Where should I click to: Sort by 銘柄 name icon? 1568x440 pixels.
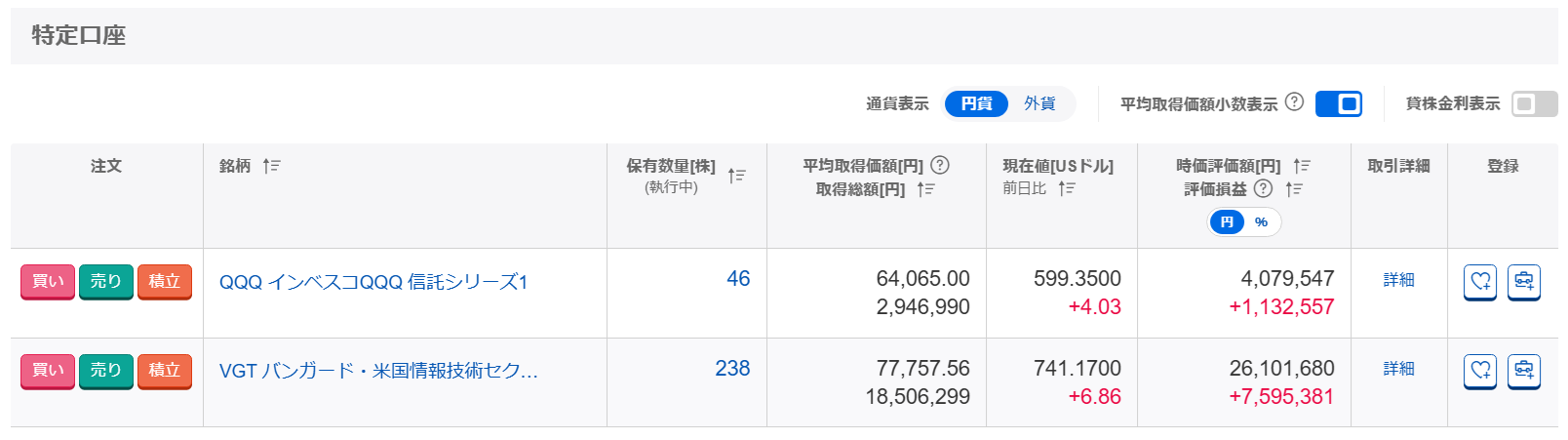pos(271,166)
